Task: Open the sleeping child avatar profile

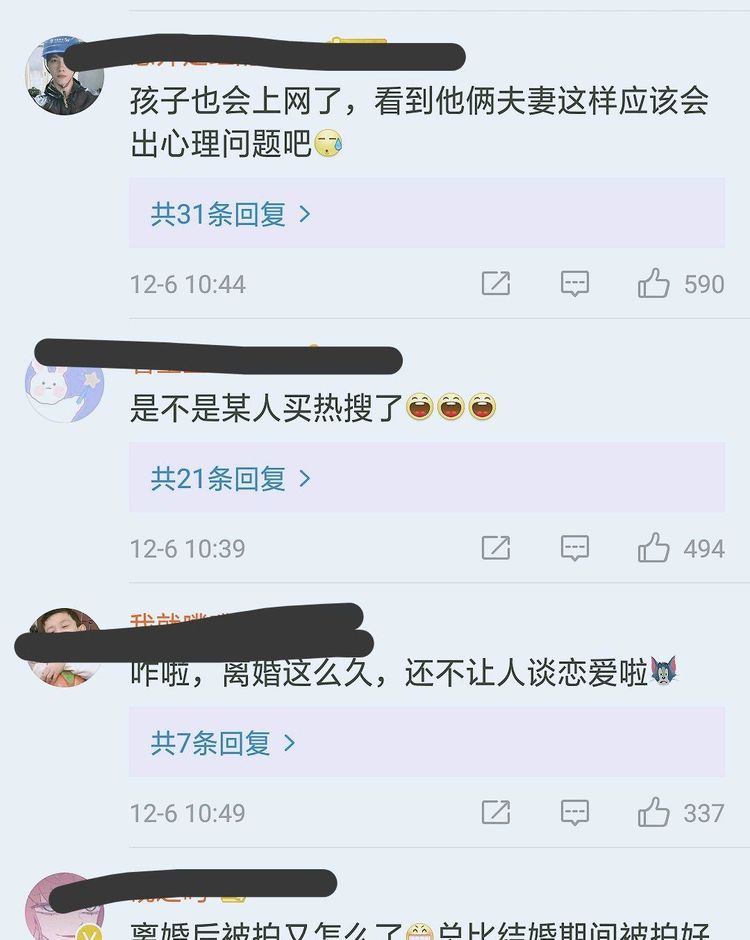Action: (64, 647)
